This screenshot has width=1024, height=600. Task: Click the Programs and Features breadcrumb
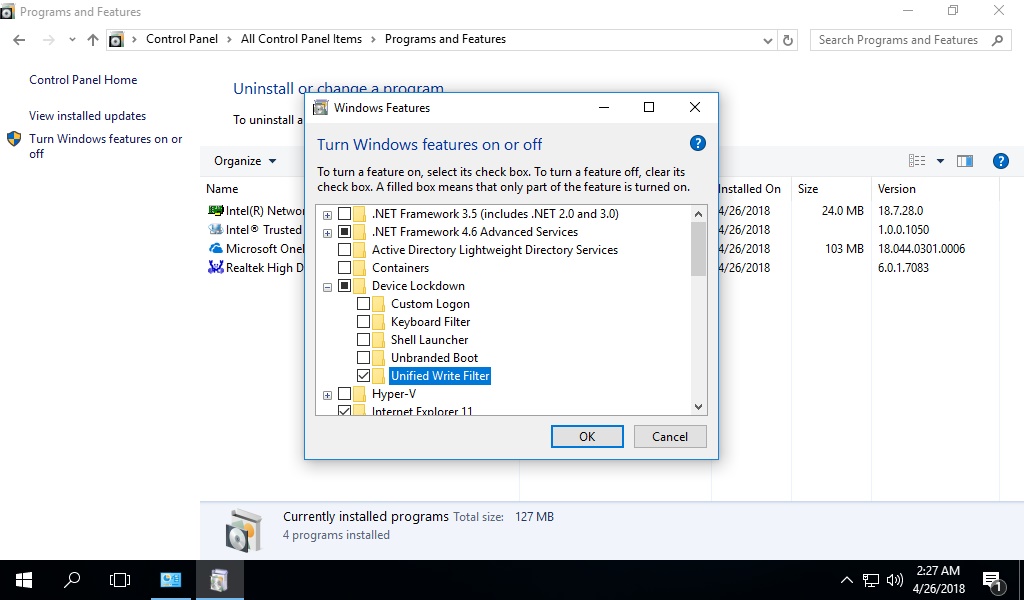tap(445, 39)
